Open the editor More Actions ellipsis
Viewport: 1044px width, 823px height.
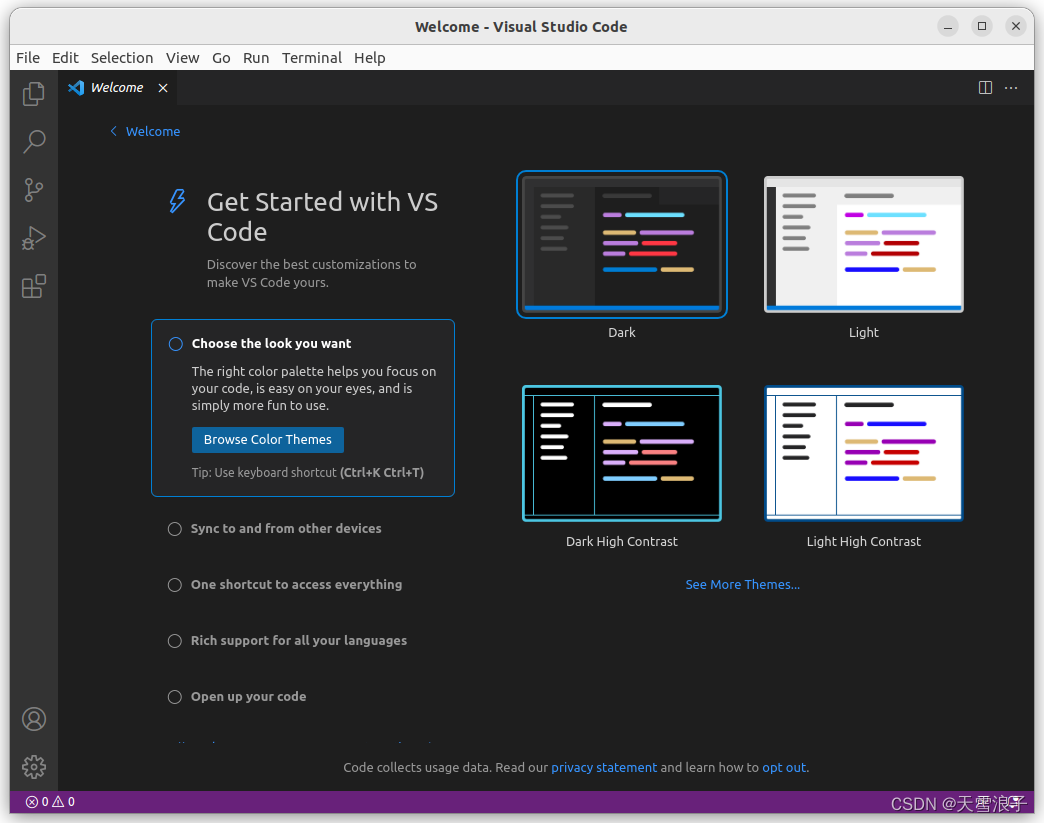pos(1011,88)
